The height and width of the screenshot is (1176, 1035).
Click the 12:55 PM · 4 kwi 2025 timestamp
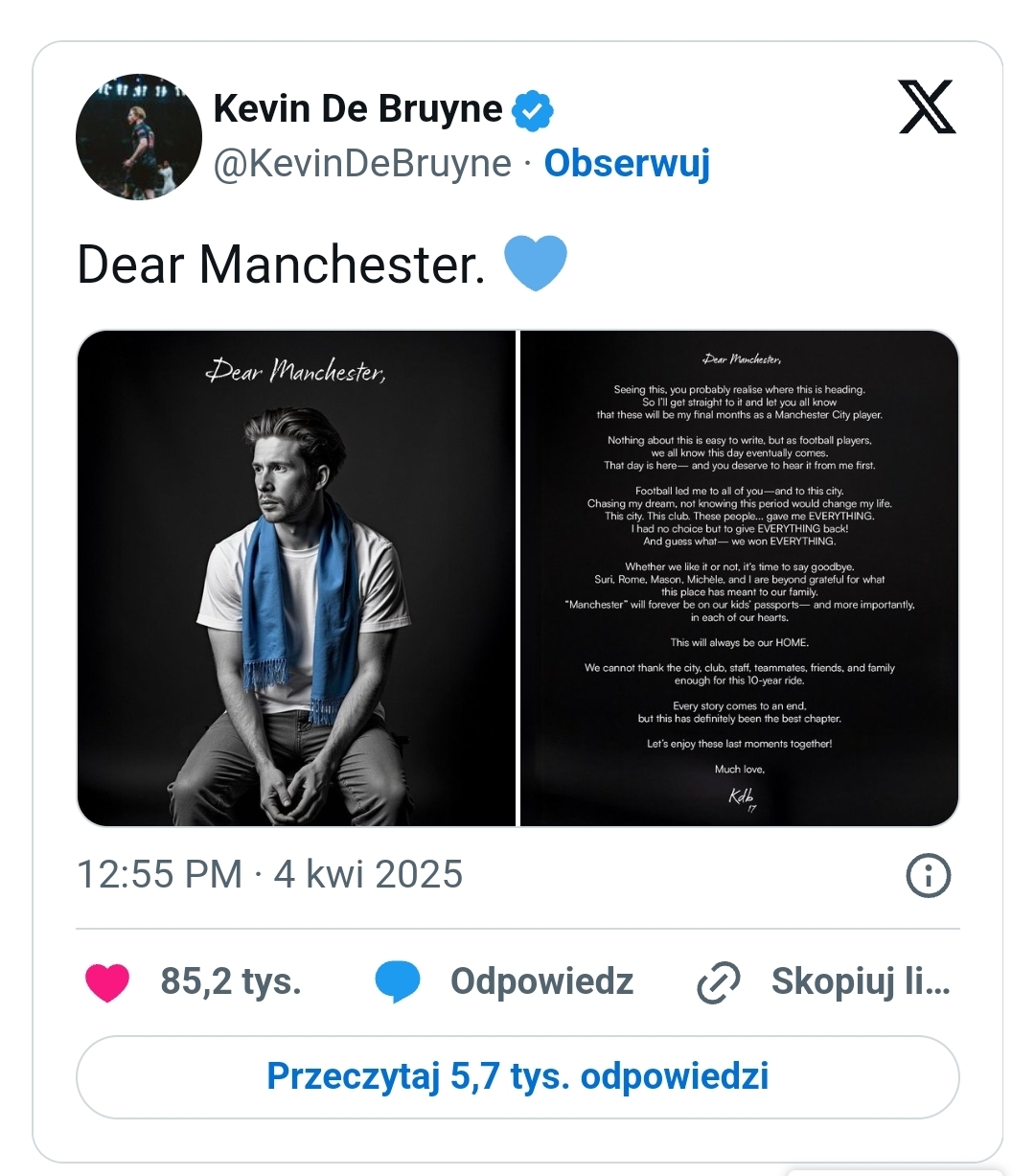click(269, 874)
